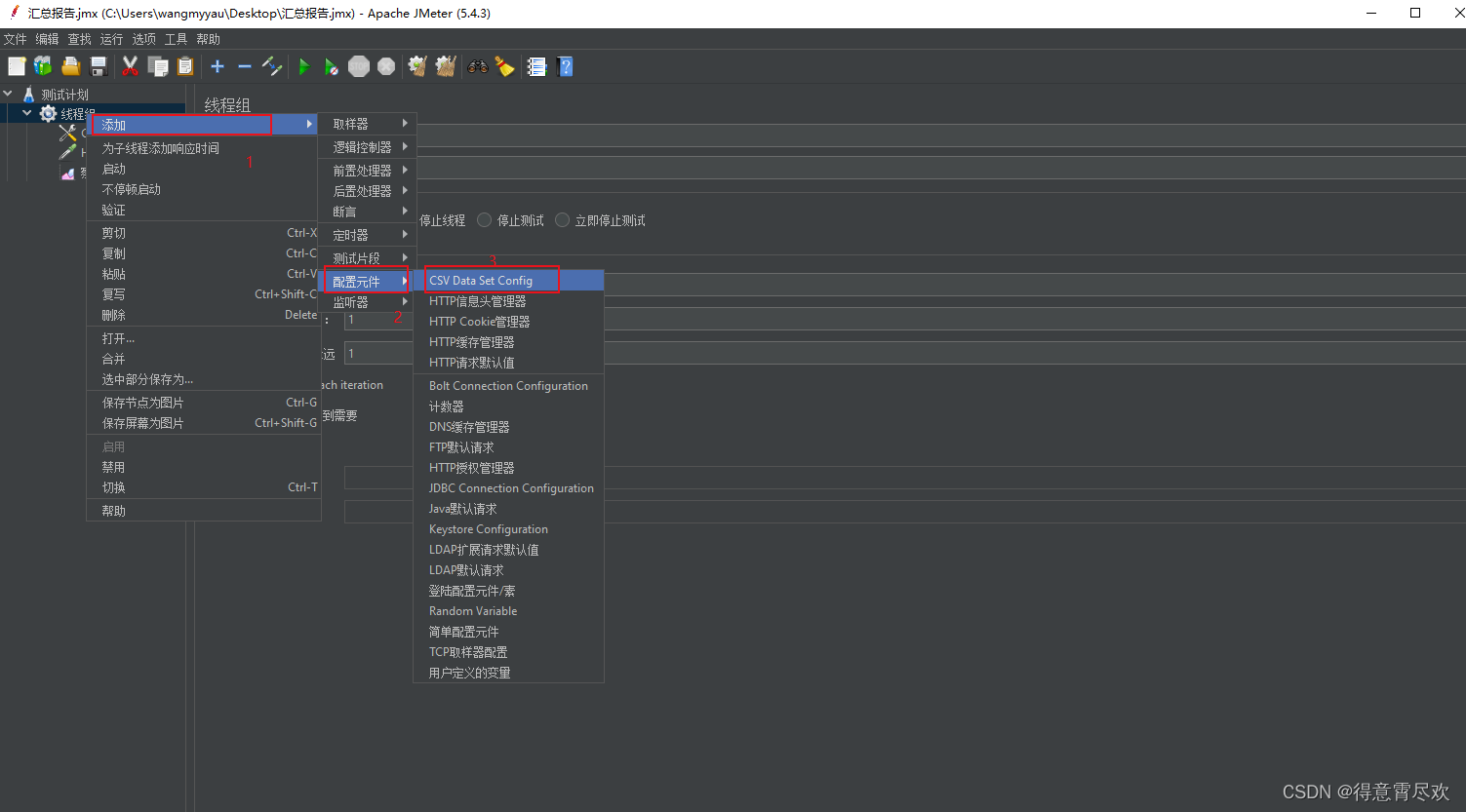Click the flask icon of 测试计划

tap(28, 94)
